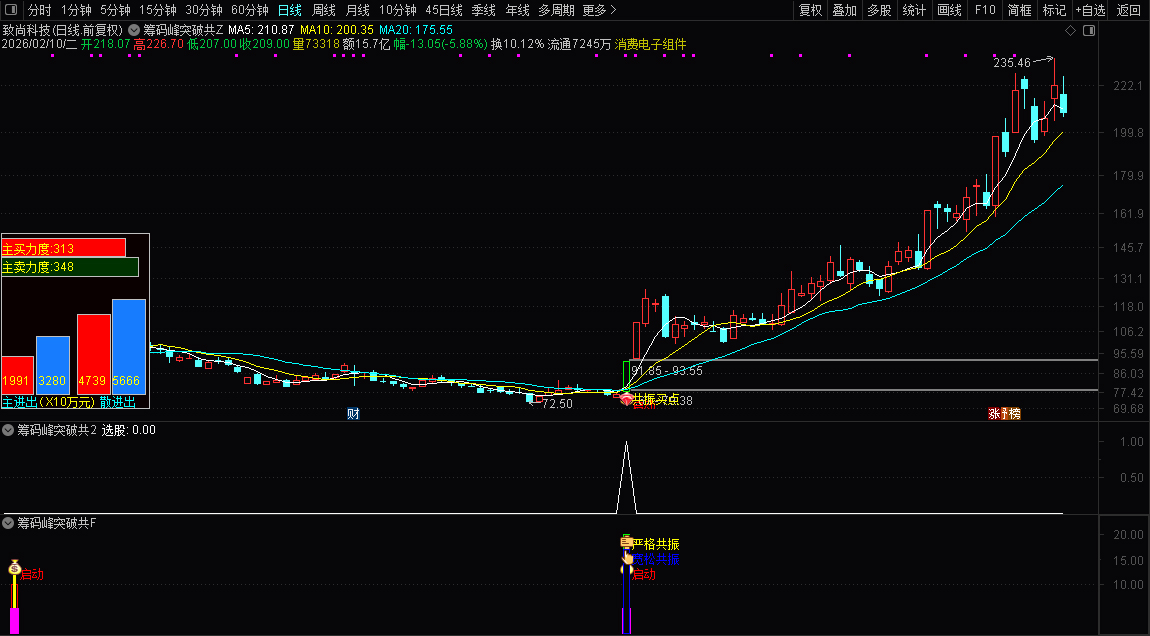Select the 周线 weekly period tab
Image resolution: width=1150 pixels, height=636 pixels.
click(x=323, y=10)
